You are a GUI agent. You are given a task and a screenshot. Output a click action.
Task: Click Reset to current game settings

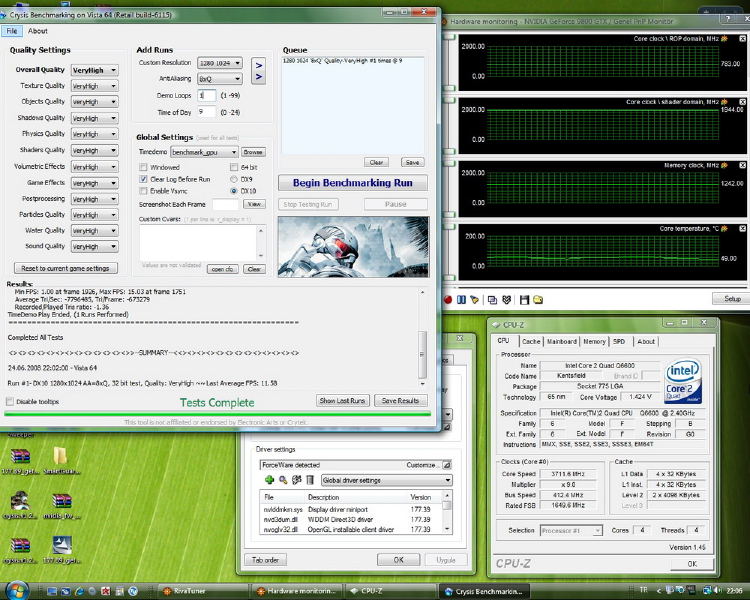coord(66,268)
